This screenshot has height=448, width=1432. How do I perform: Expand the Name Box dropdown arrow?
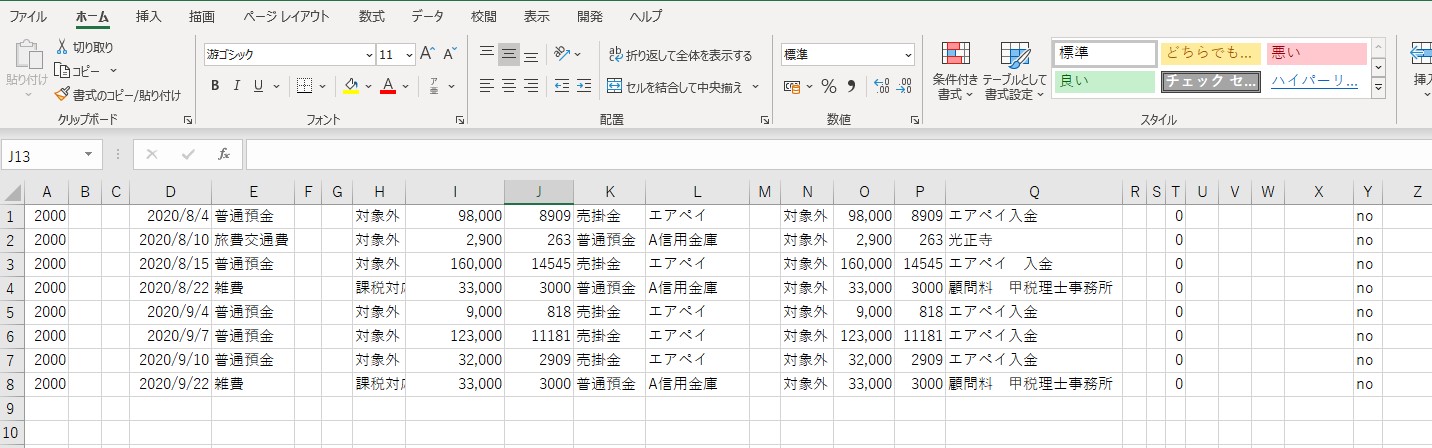pyautogui.click(x=89, y=155)
